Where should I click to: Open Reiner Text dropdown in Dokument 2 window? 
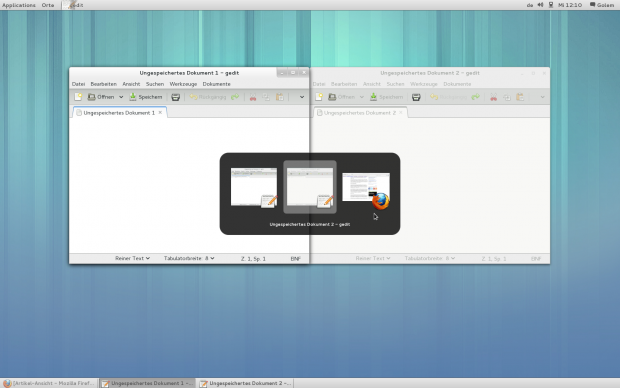click(373, 258)
